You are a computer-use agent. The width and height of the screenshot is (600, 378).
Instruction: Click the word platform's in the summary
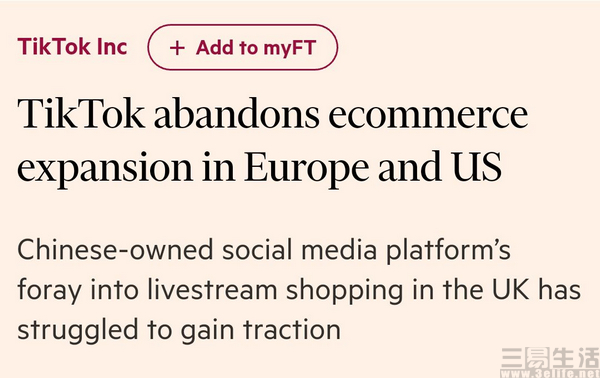[x=448, y=252]
